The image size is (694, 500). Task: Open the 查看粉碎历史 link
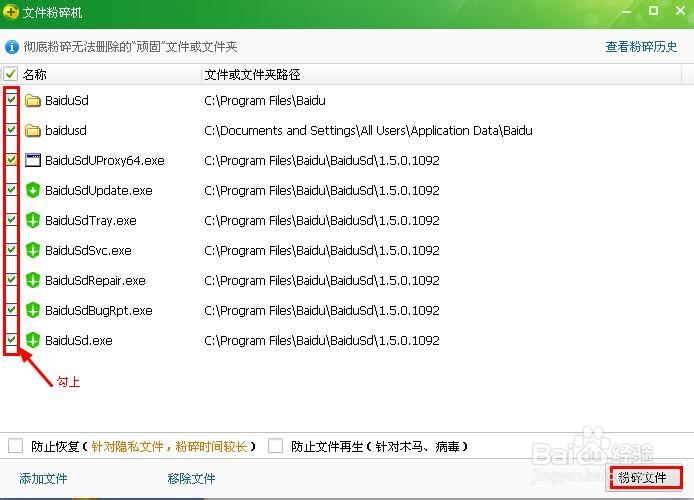641,46
